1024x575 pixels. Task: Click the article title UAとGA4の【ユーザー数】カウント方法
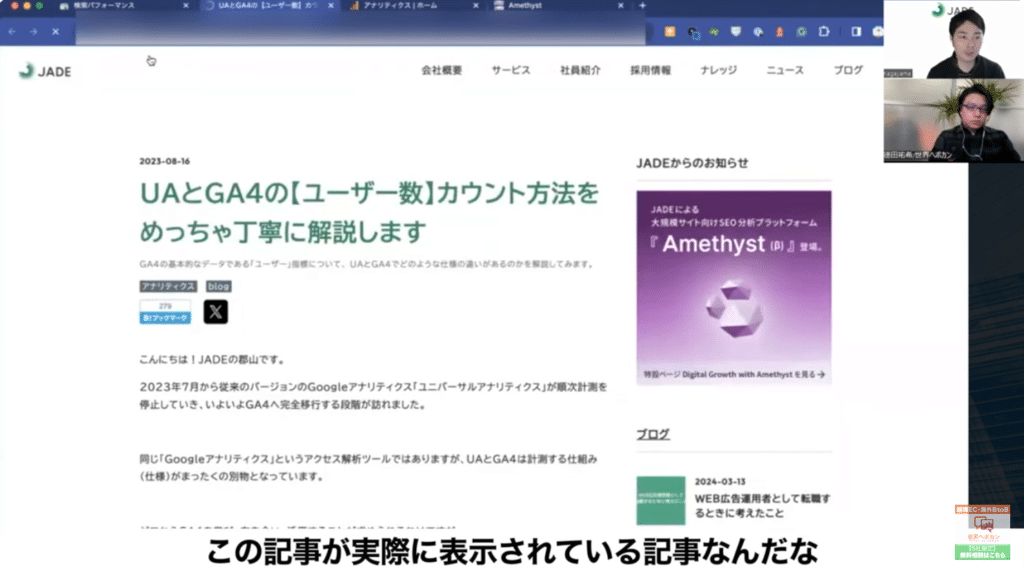[369, 212]
